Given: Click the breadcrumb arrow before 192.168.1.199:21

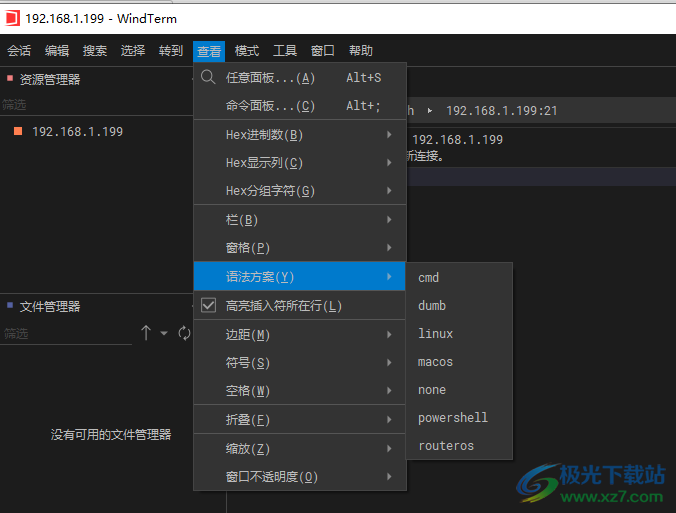Looking at the screenshot, I should pos(429,111).
